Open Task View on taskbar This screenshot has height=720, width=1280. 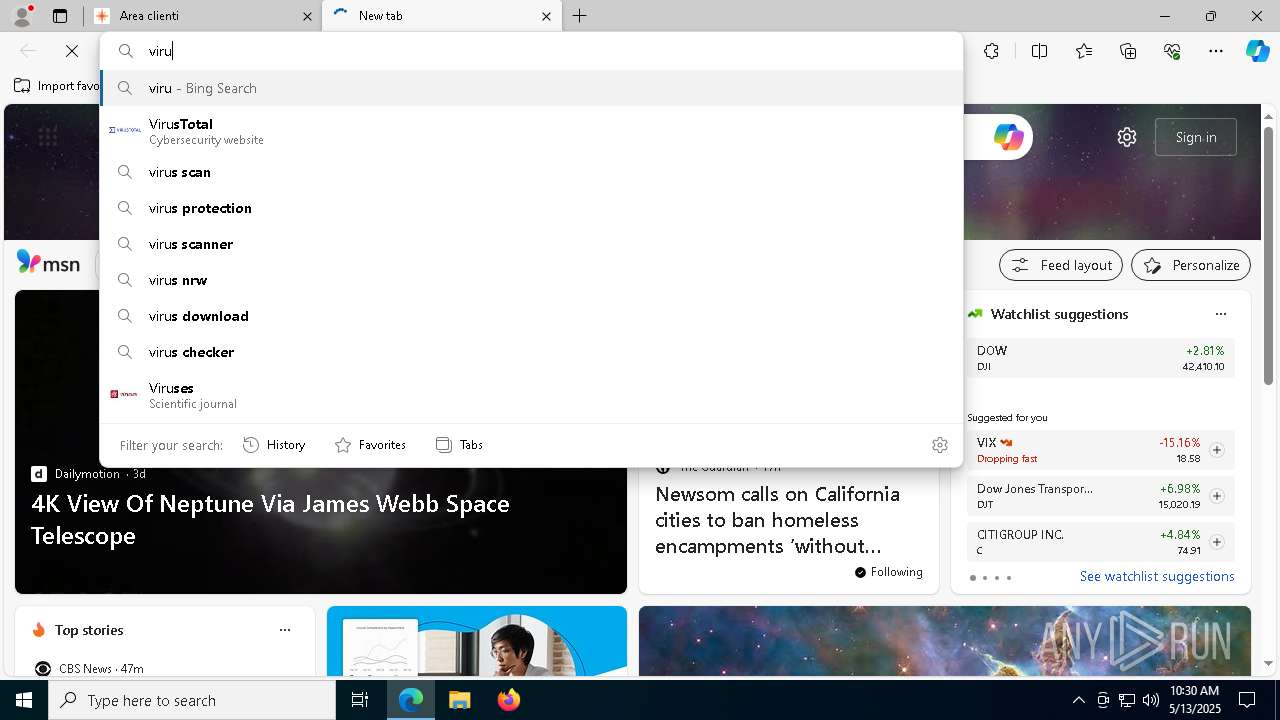click(360, 700)
